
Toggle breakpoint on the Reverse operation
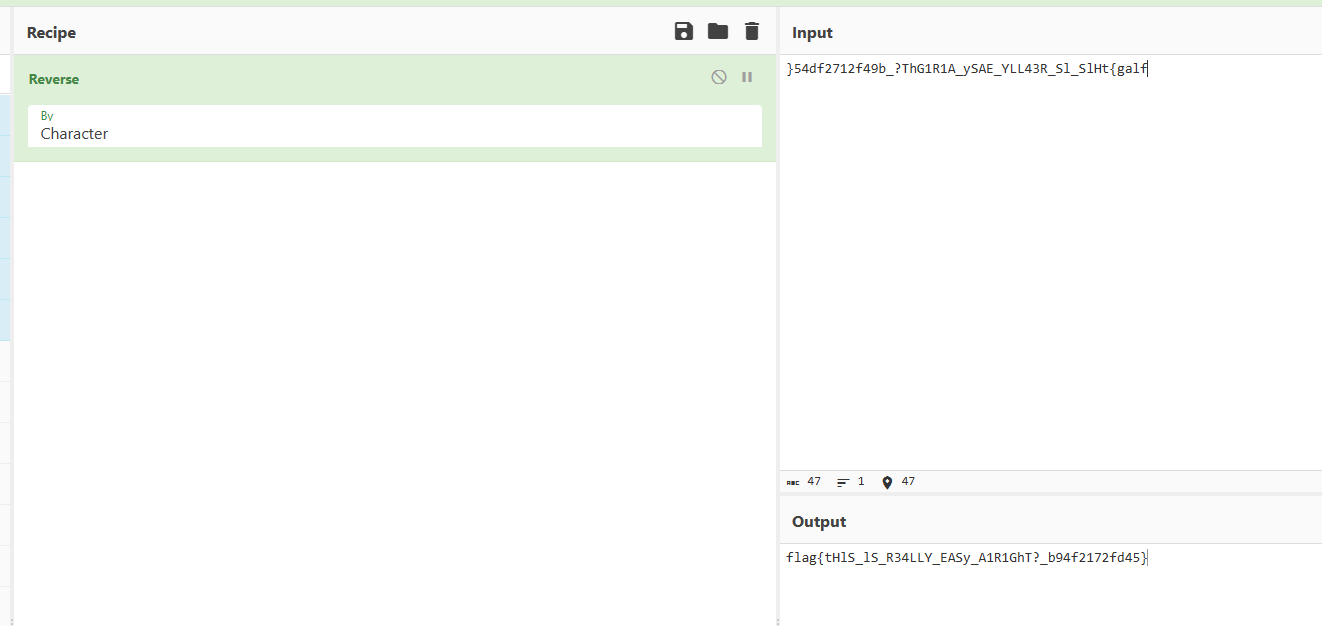(x=747, y=77)
